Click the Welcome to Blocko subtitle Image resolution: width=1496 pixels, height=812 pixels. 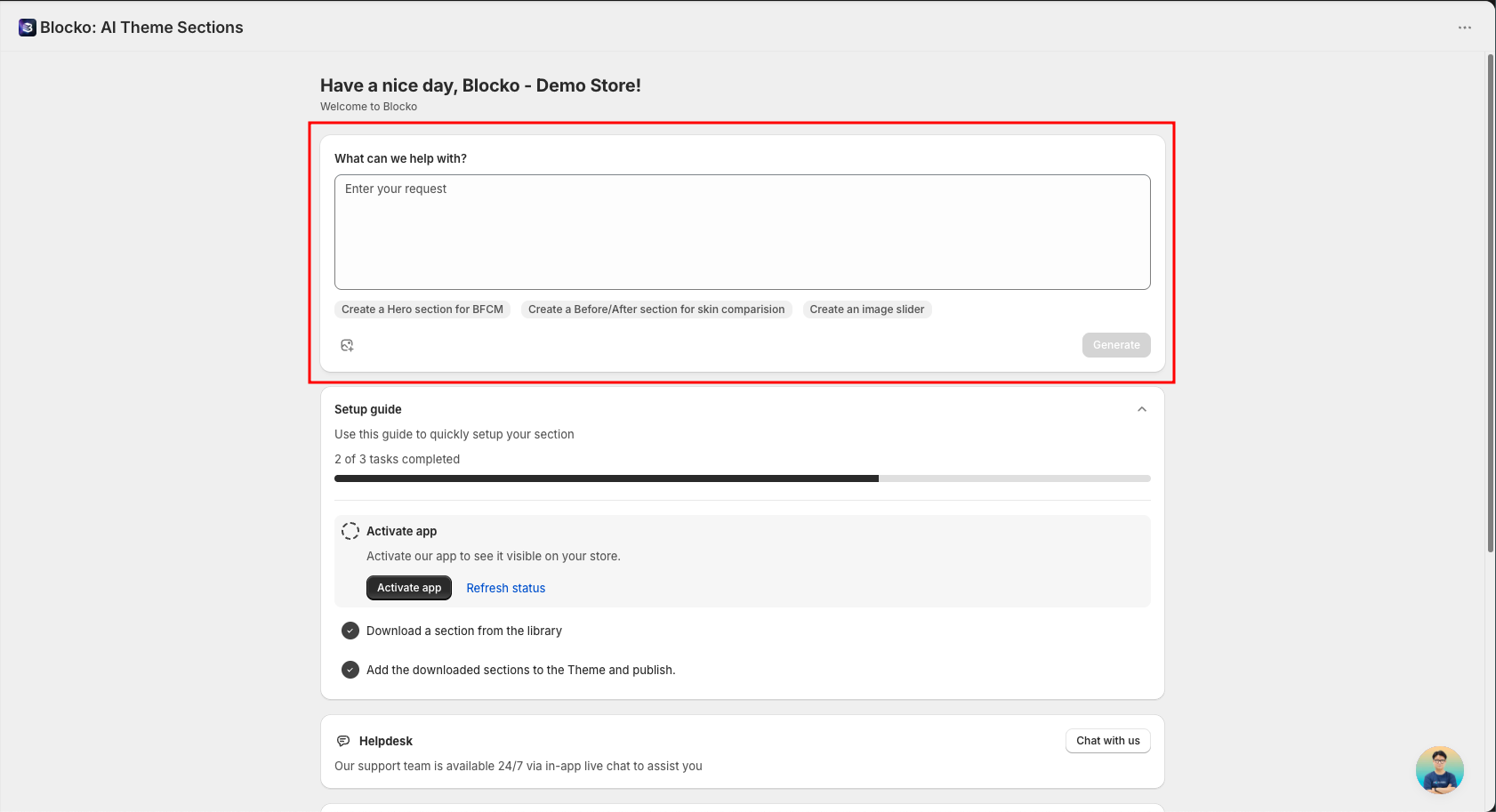coord(369,107)
